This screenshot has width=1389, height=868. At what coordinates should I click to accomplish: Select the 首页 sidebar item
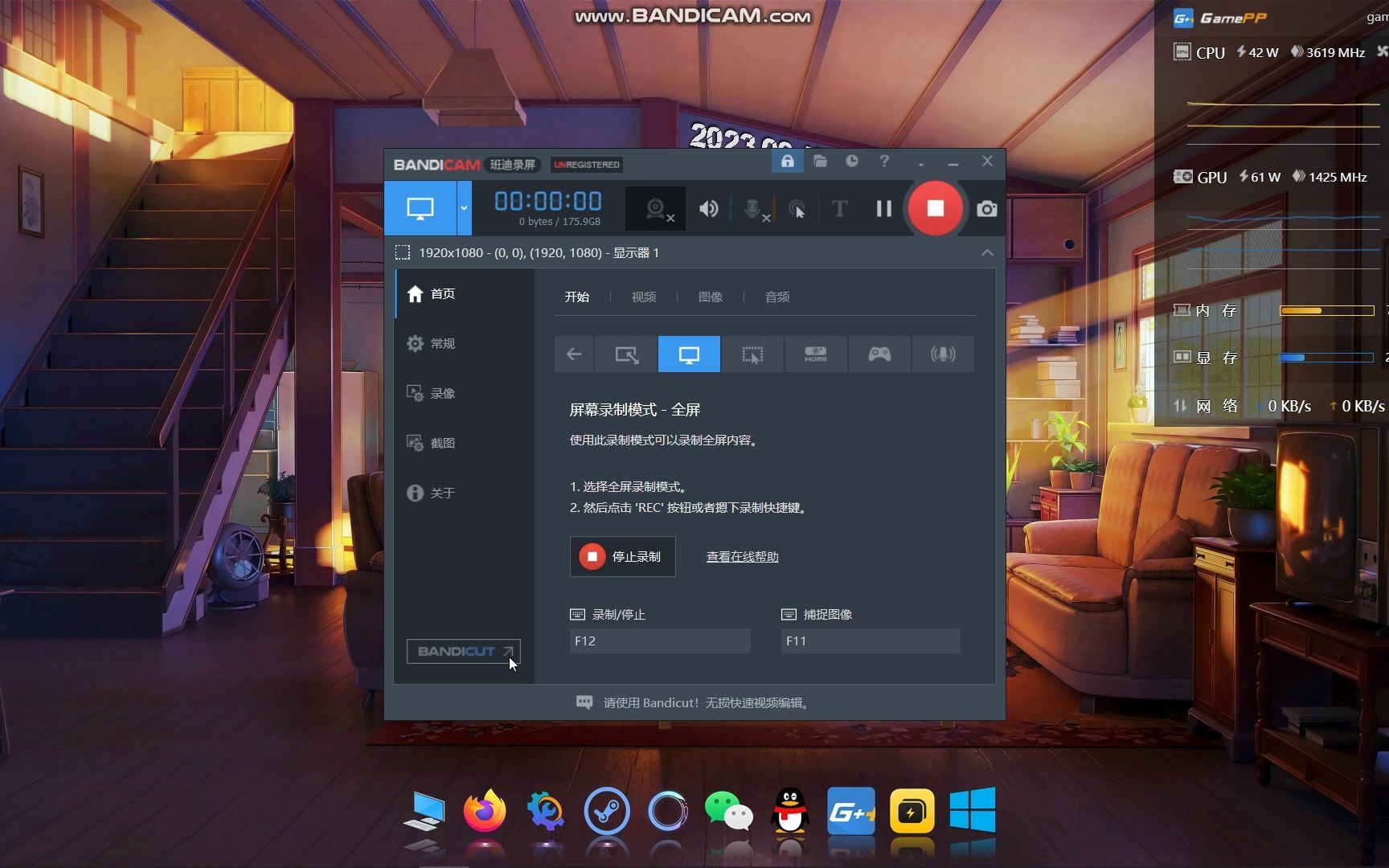tap(465, 294)
